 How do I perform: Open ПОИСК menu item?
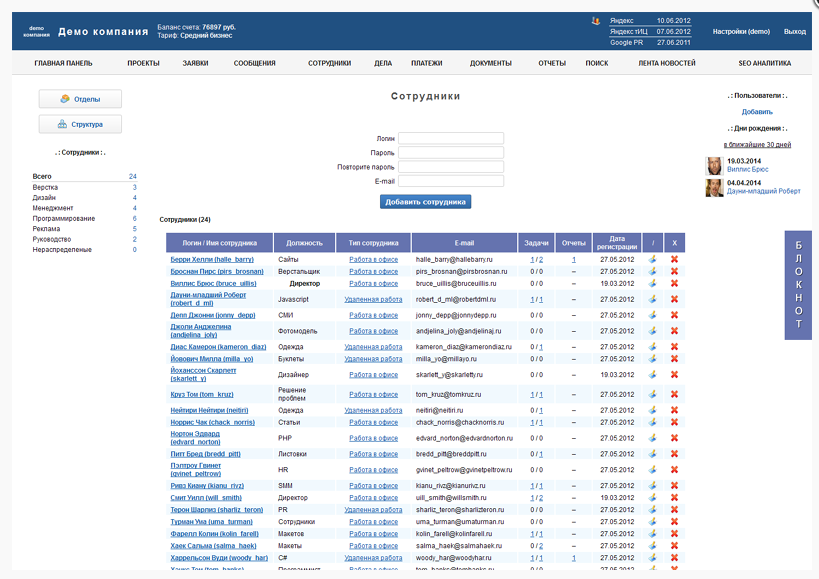pyautogui.click(x=596, y=63)
